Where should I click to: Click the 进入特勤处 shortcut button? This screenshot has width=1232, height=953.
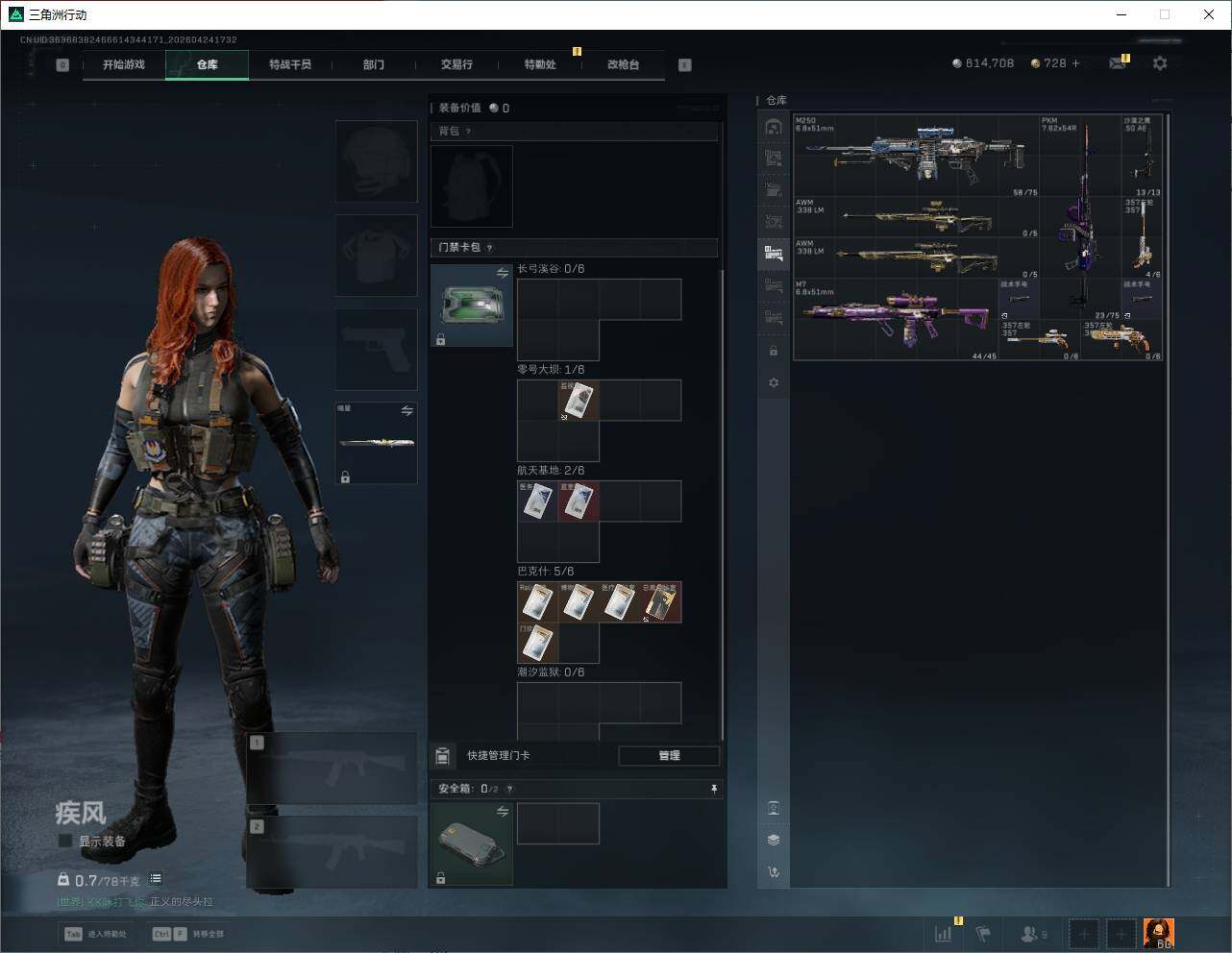[x=96, y=934]
